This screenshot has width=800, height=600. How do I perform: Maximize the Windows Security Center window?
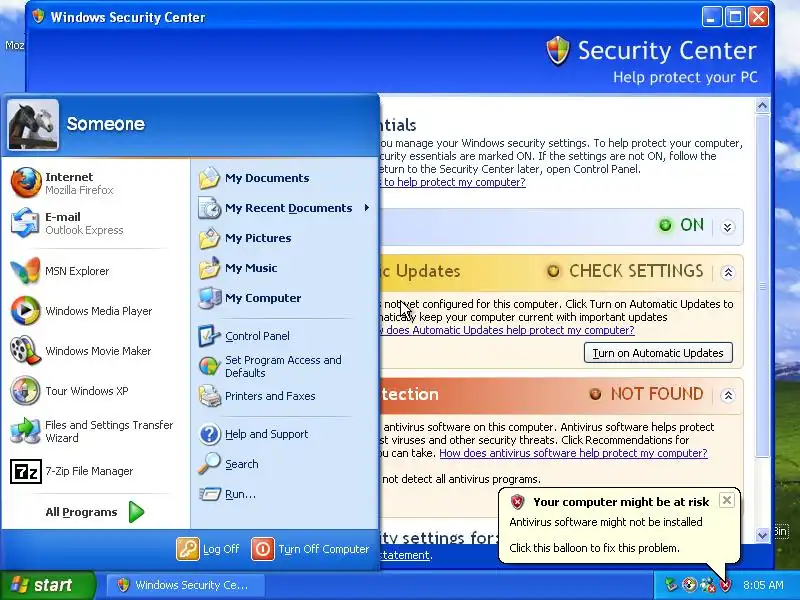coord(735,17)
